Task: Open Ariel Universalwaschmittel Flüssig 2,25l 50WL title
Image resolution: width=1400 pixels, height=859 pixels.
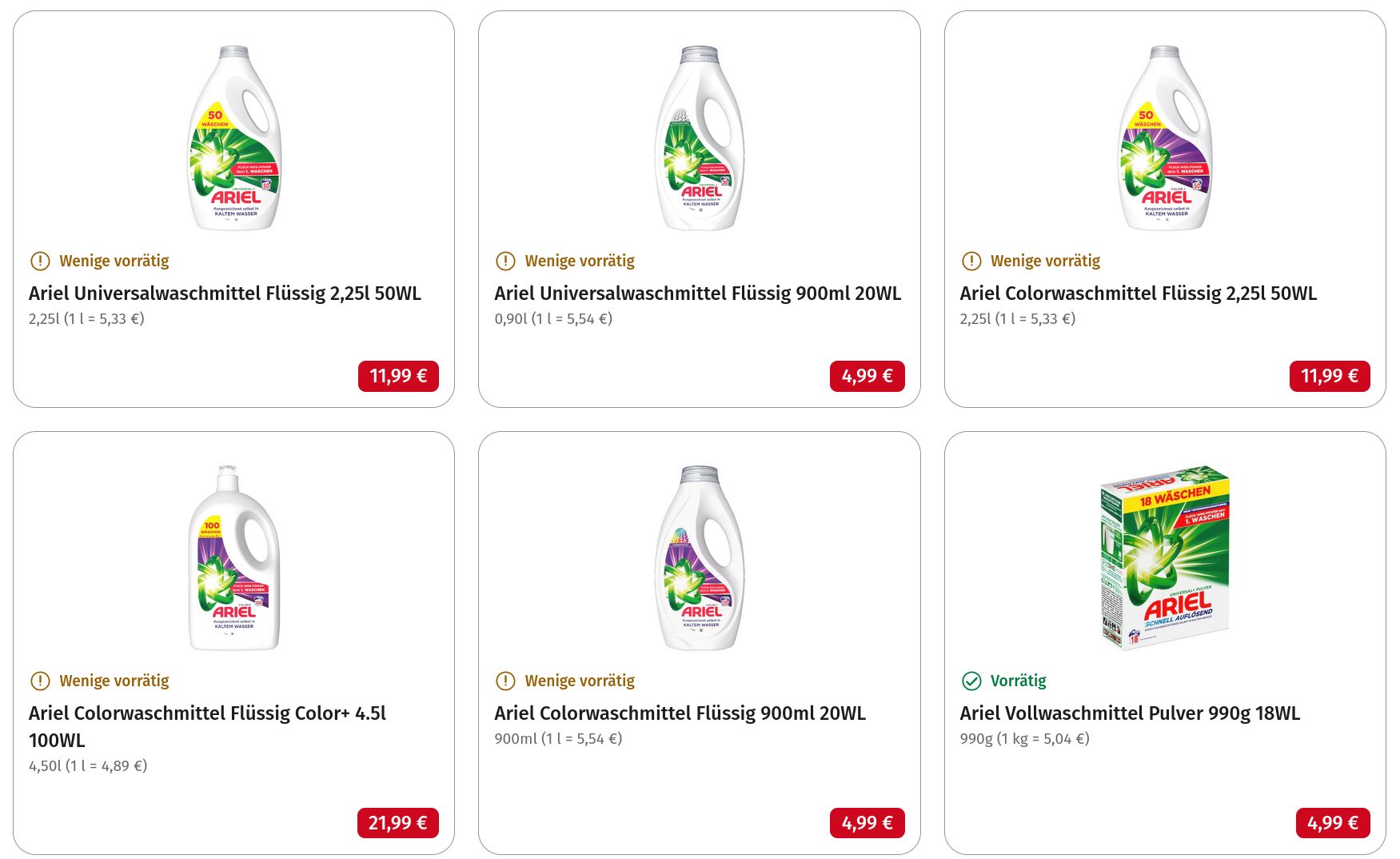Action: [x=225, y=294]
